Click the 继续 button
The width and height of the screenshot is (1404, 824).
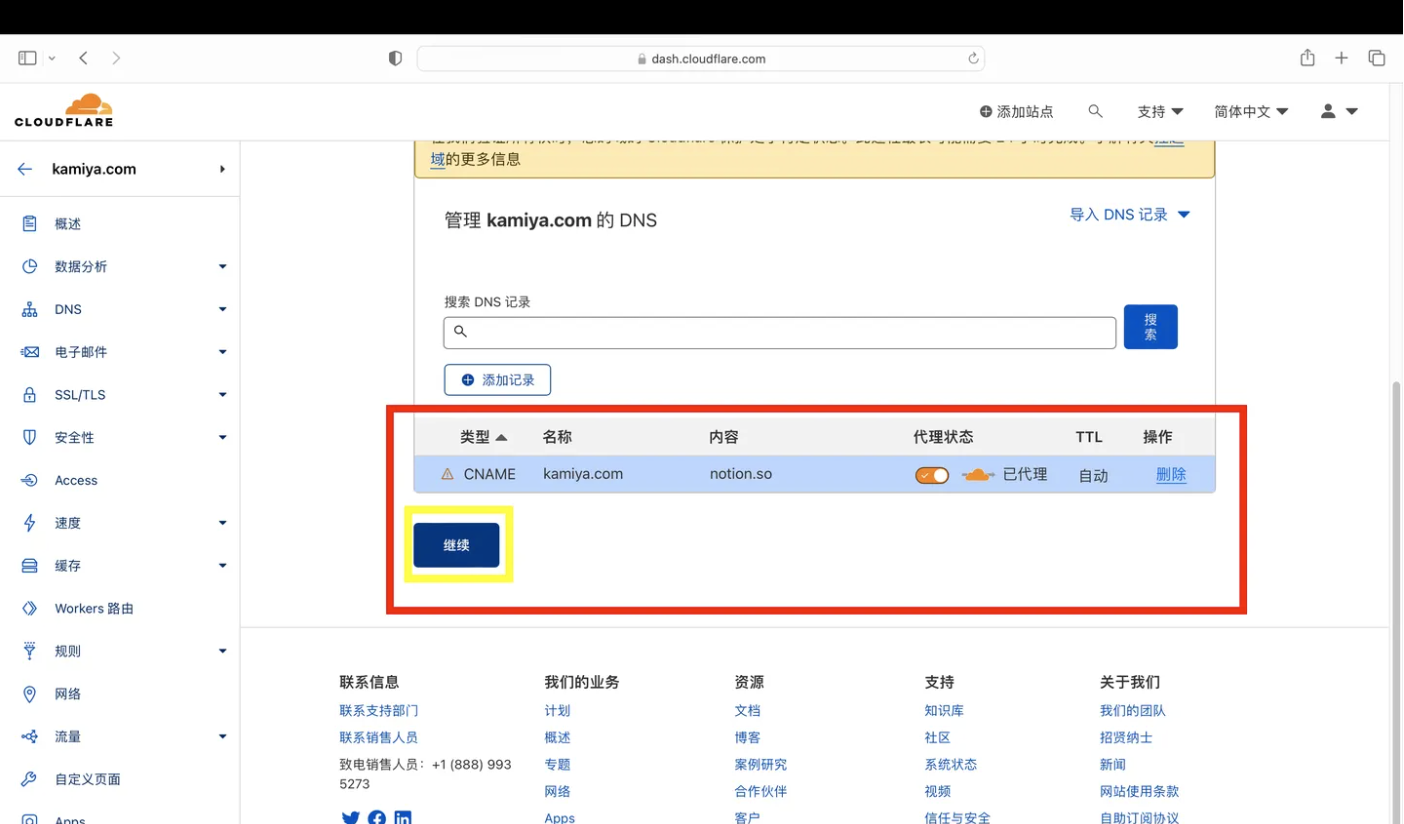click(x=456, y=545)
